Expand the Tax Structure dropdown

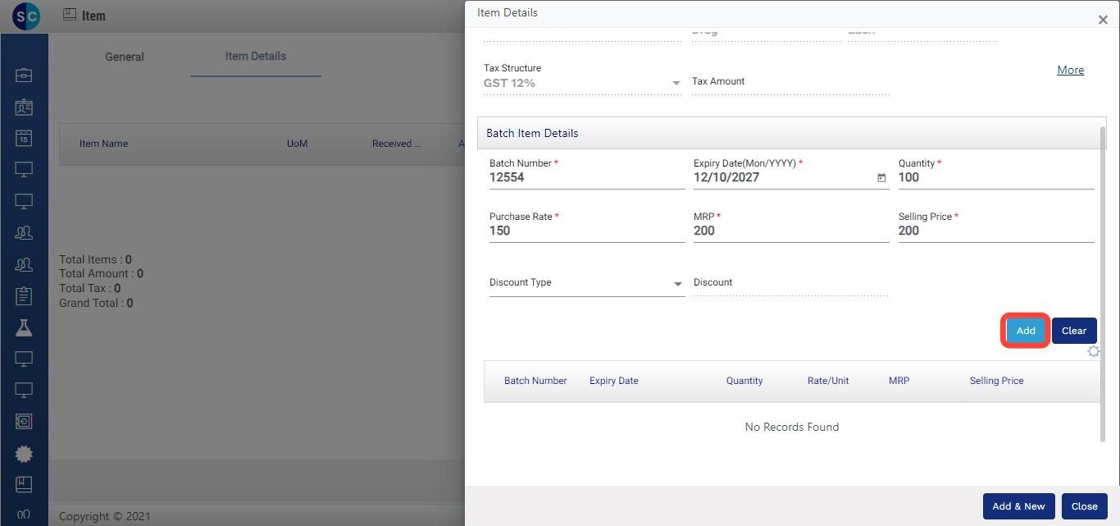click(x=676, y=83)
